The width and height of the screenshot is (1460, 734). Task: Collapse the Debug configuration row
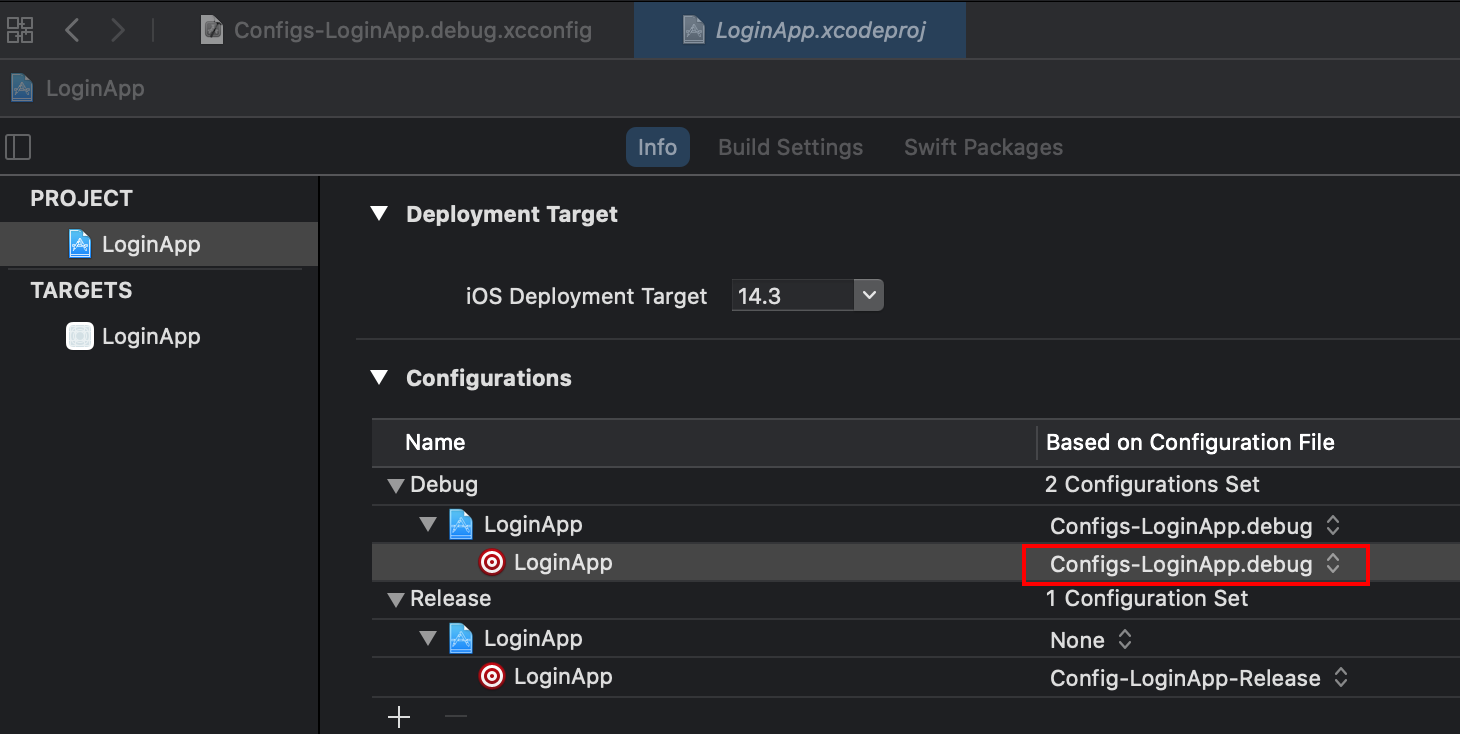[396, 485]
